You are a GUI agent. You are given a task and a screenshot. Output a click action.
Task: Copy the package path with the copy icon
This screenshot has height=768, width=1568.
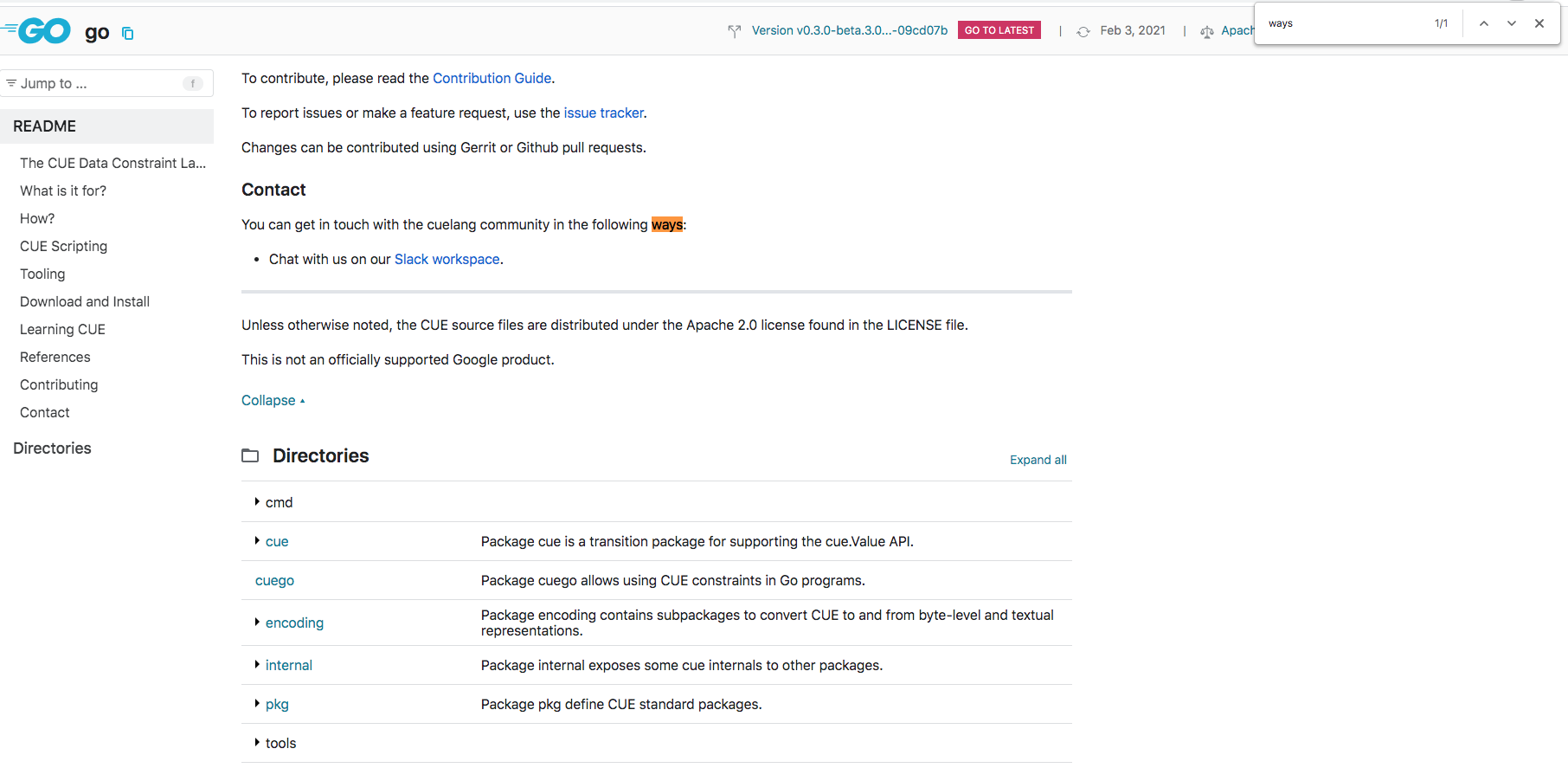[127, 34]
